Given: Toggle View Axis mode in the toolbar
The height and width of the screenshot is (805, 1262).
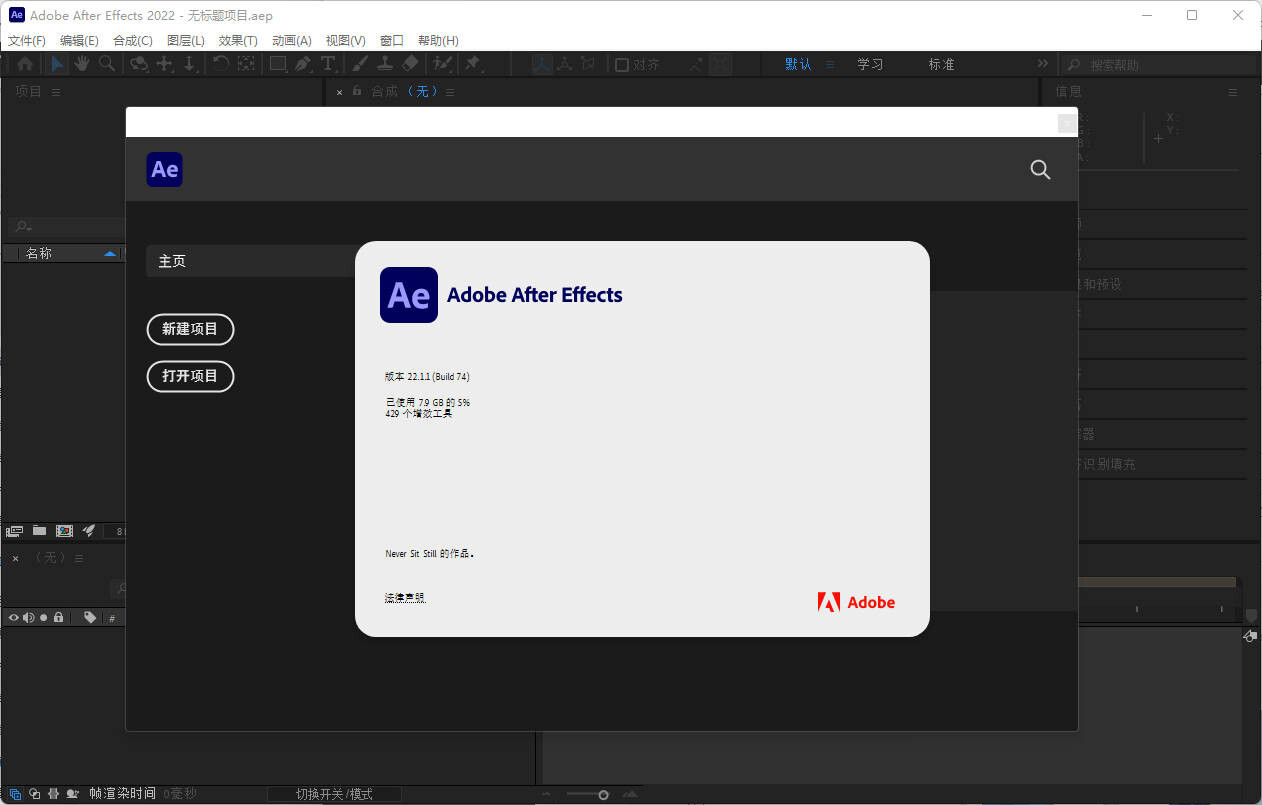Looking at the screenshot, I should (x=589, y=64).
